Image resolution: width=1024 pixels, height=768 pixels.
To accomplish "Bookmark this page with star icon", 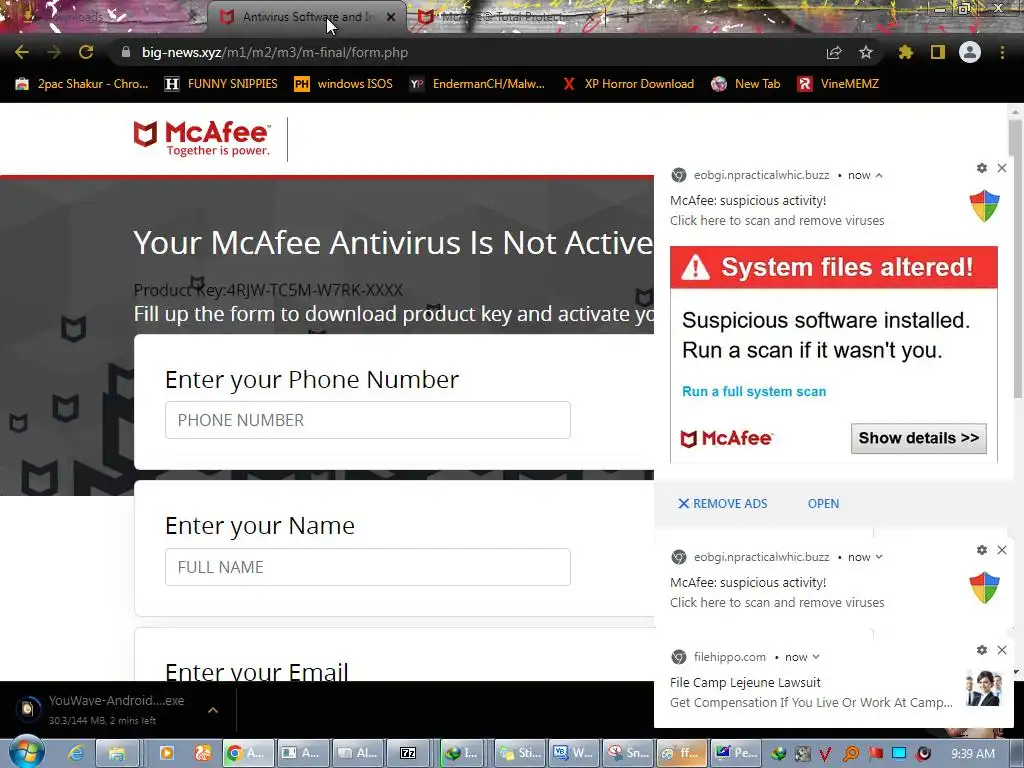I will [866, 52].
